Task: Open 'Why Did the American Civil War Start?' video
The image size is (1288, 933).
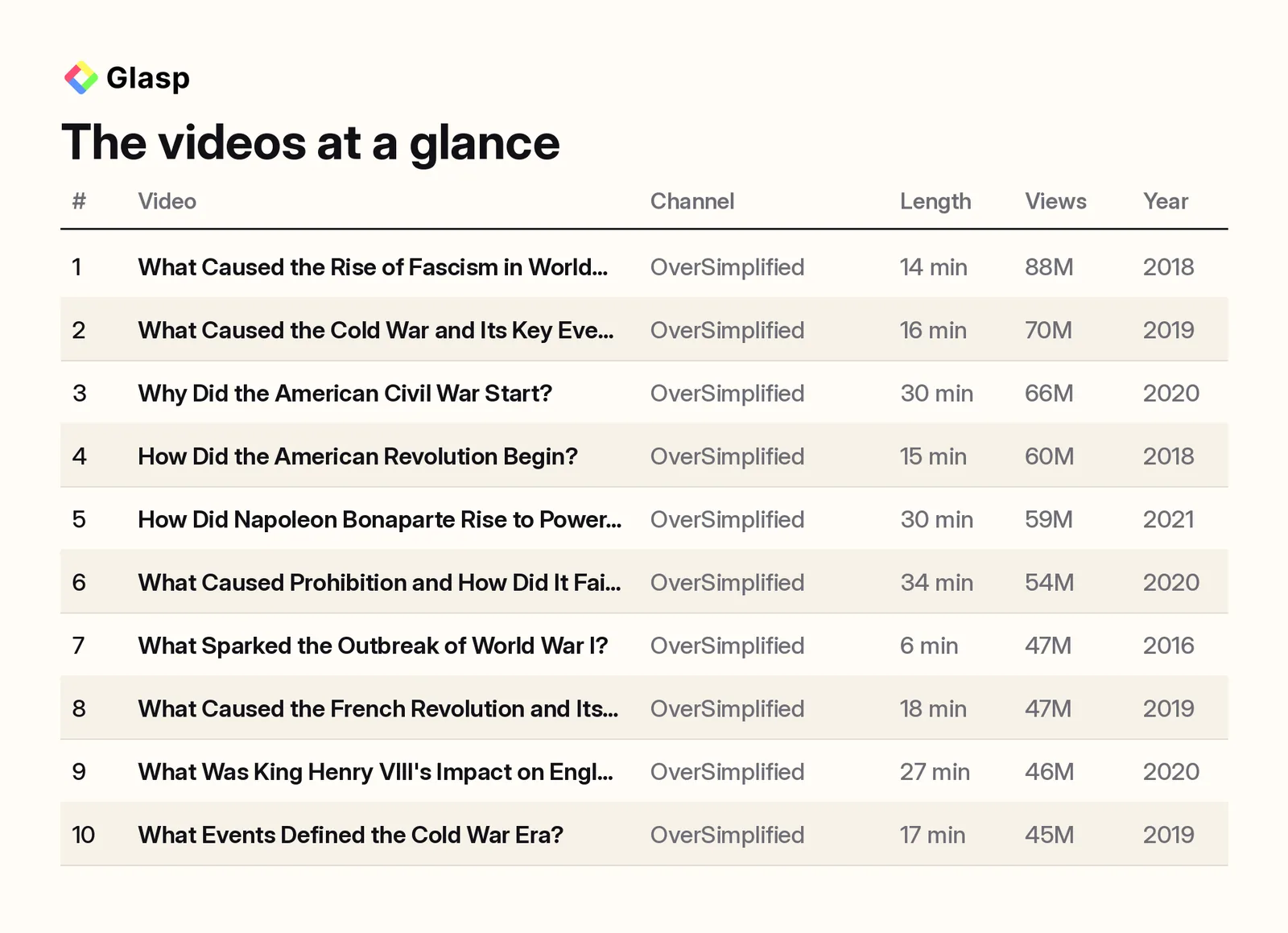Action: point(345,394)
